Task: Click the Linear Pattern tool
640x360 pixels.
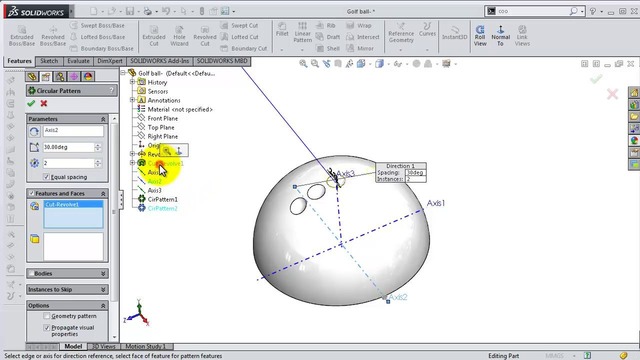Action: (302, 32)
